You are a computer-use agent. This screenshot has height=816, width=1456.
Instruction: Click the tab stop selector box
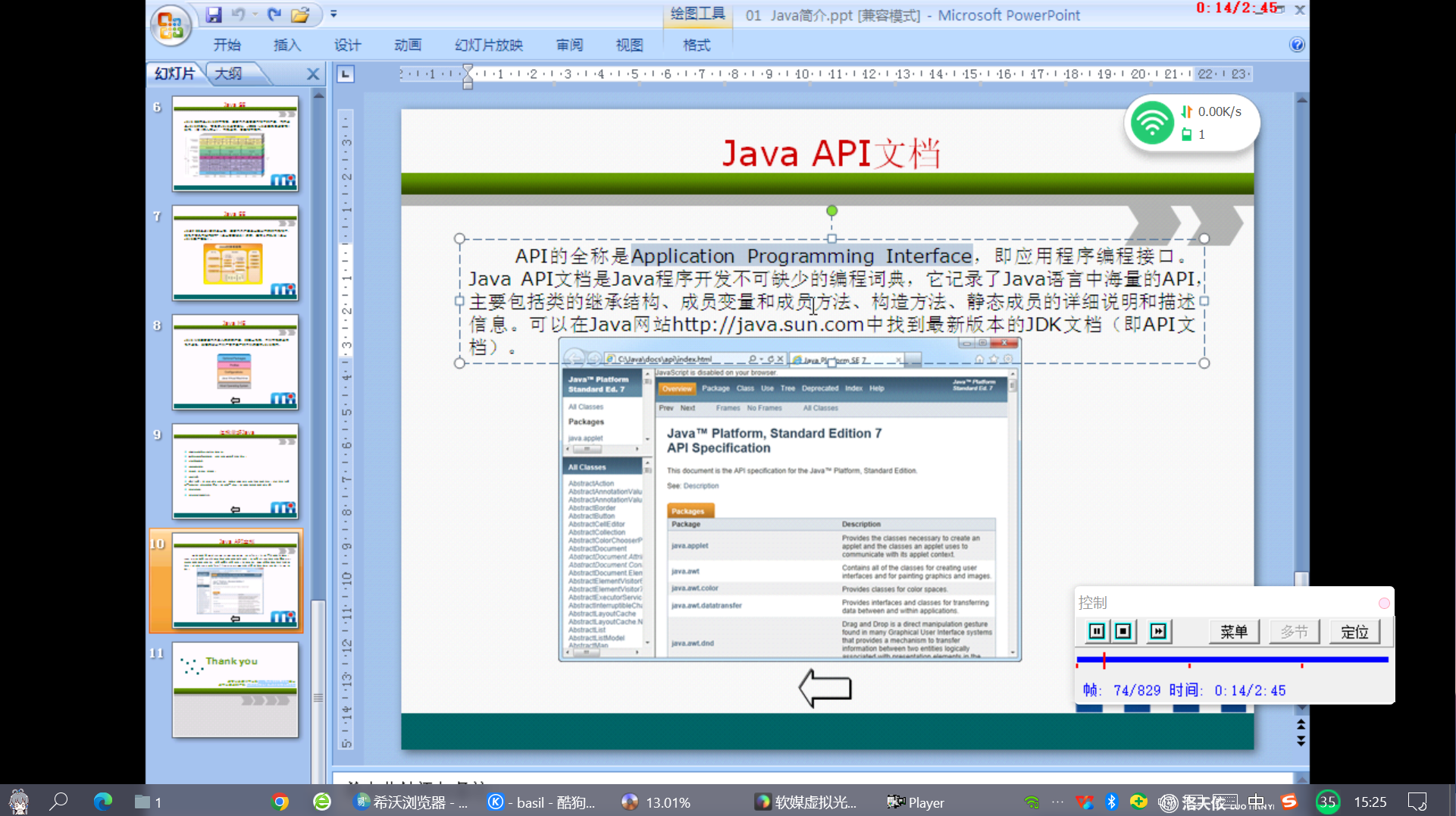tap(346, 74)
